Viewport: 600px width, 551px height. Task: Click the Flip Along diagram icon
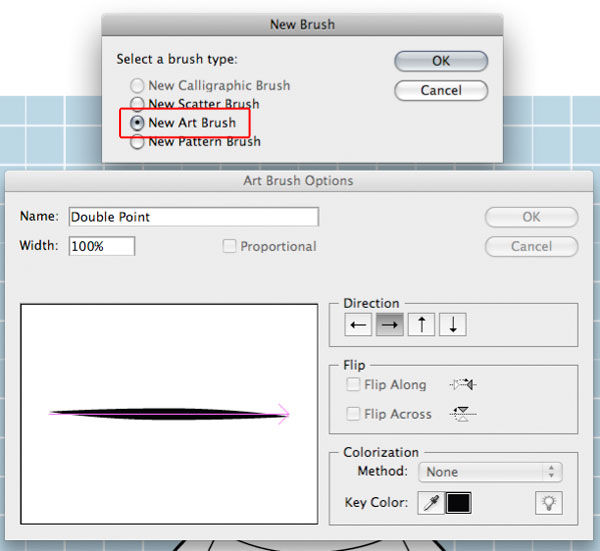point(463,384)
